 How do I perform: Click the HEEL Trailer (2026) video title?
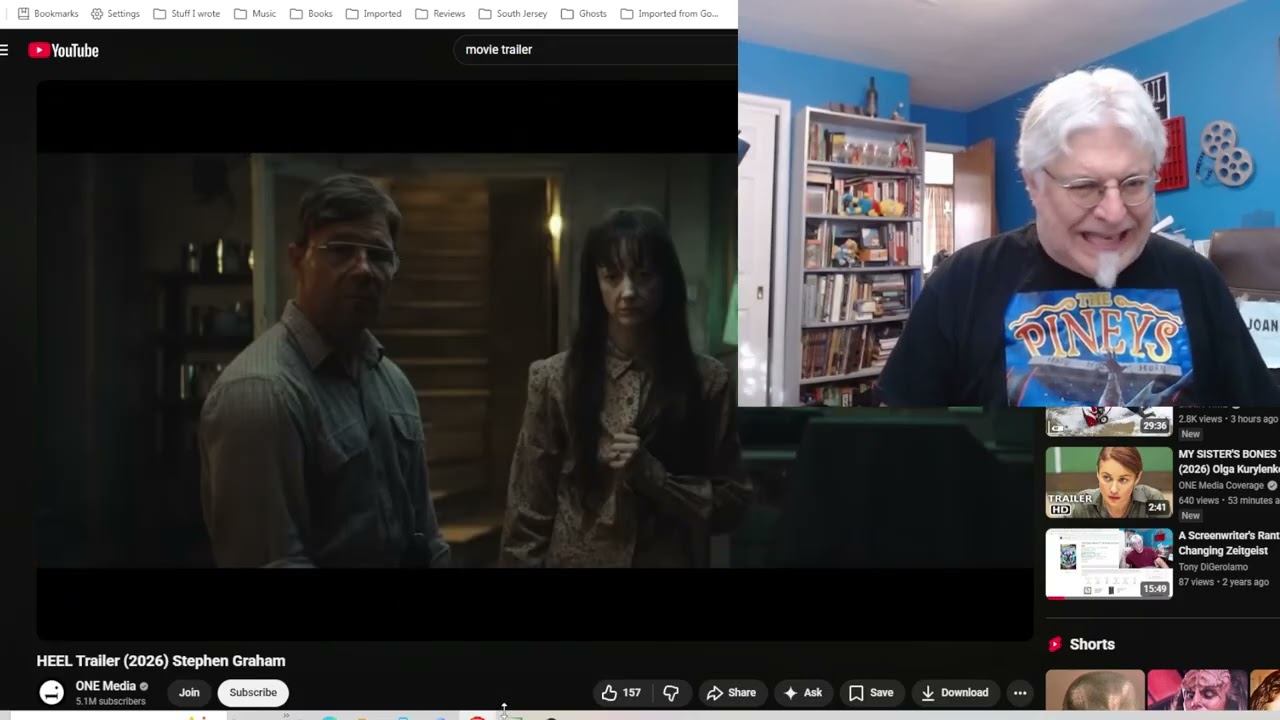pyautogui.click(x=161, y=660)
